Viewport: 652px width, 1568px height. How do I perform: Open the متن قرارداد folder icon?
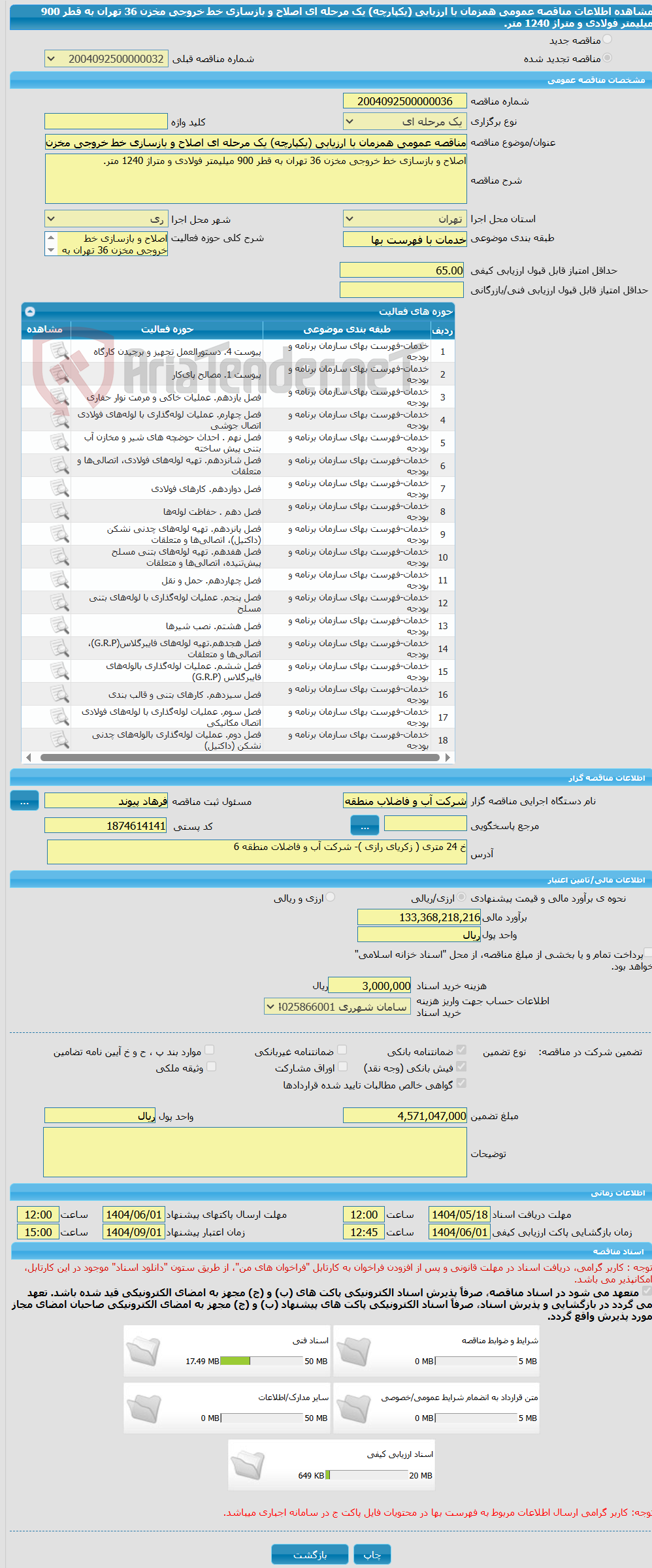pyautogui.click(x=354, y=1408)
